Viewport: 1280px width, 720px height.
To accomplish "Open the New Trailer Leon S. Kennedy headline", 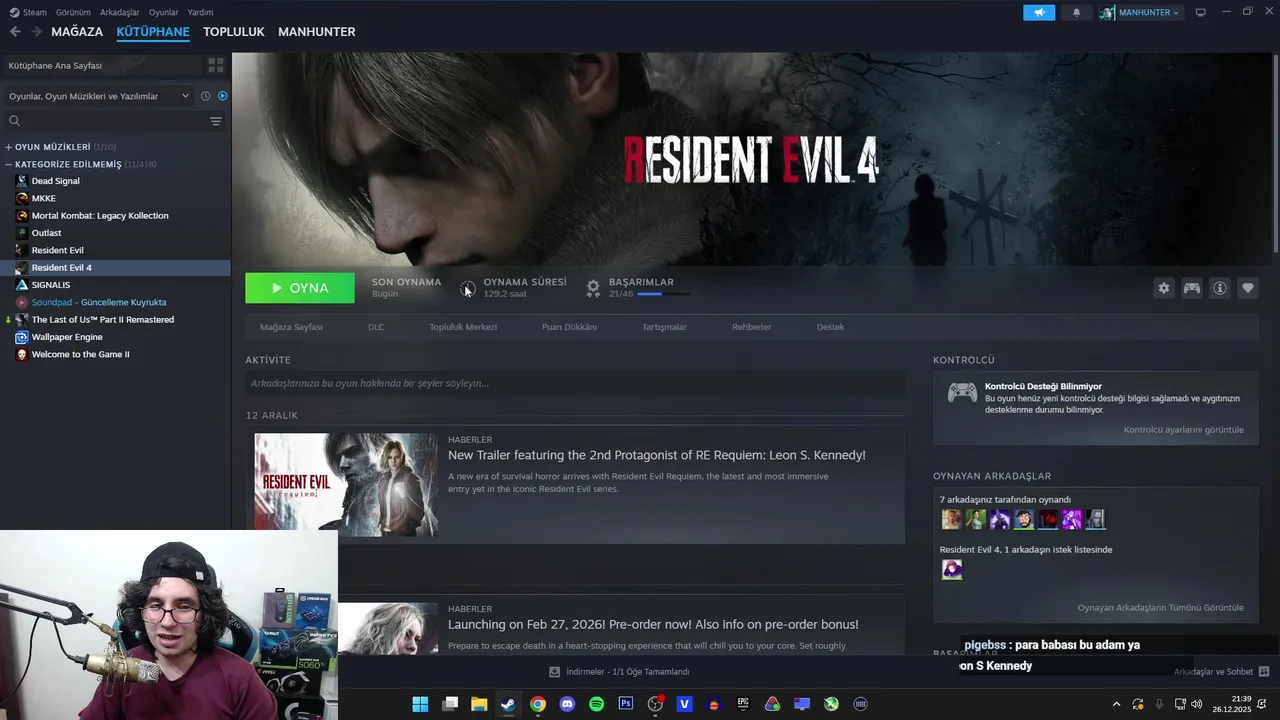I will (657, 455).
